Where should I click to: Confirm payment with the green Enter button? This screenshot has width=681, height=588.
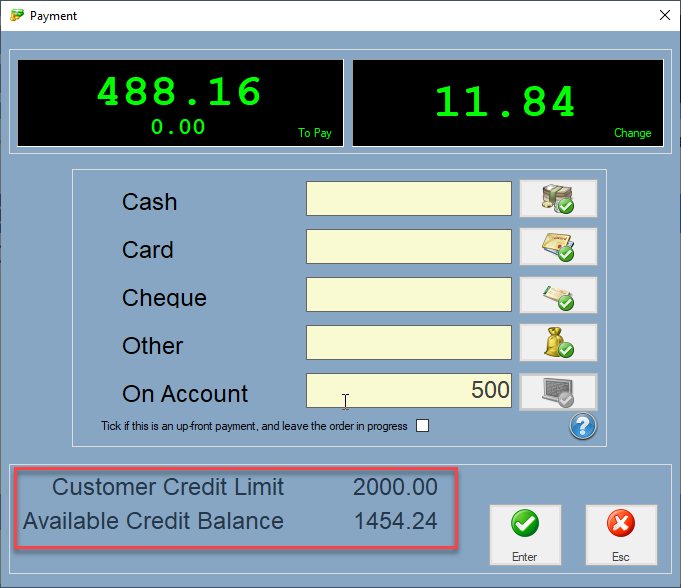click(525, 535)
